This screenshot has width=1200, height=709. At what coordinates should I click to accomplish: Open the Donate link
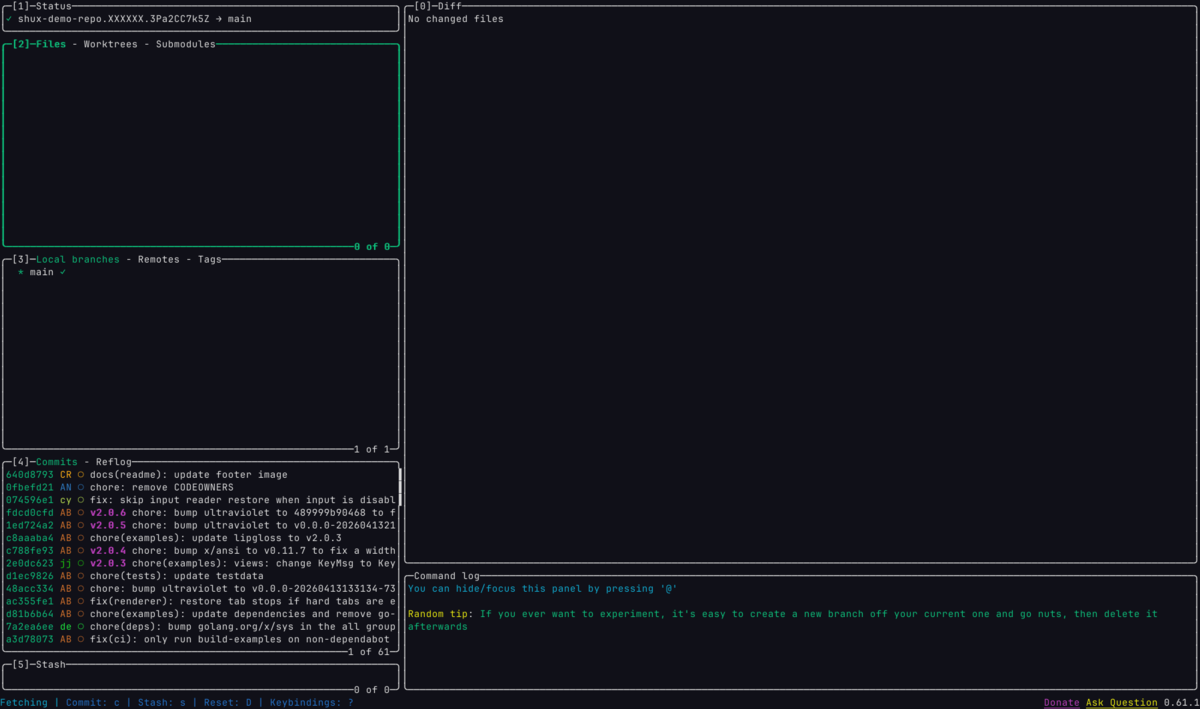(x=1062, y=703)
